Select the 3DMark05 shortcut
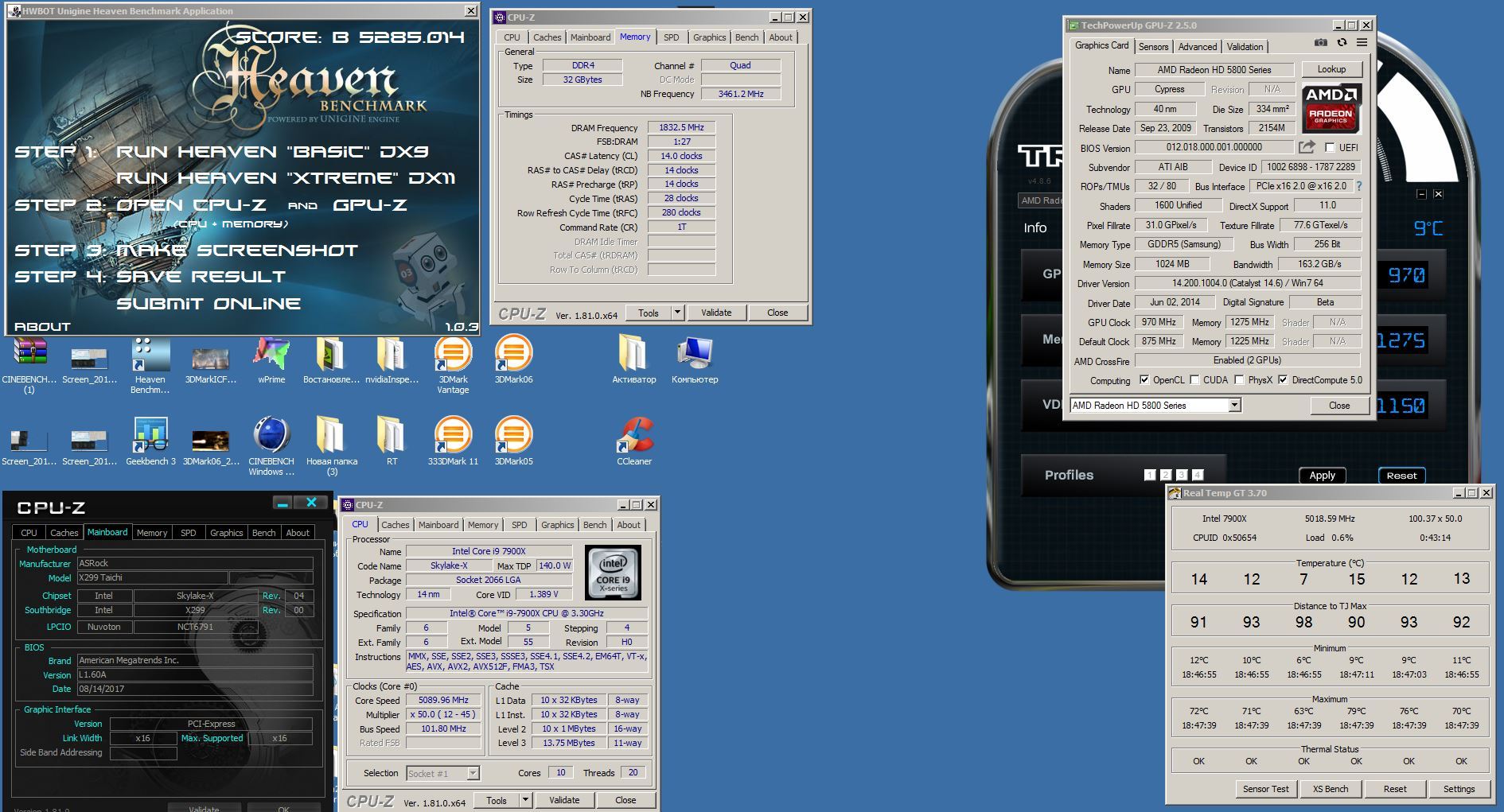Image resolution: width=1504 pixels, height=812 pixels. point(513,441)
